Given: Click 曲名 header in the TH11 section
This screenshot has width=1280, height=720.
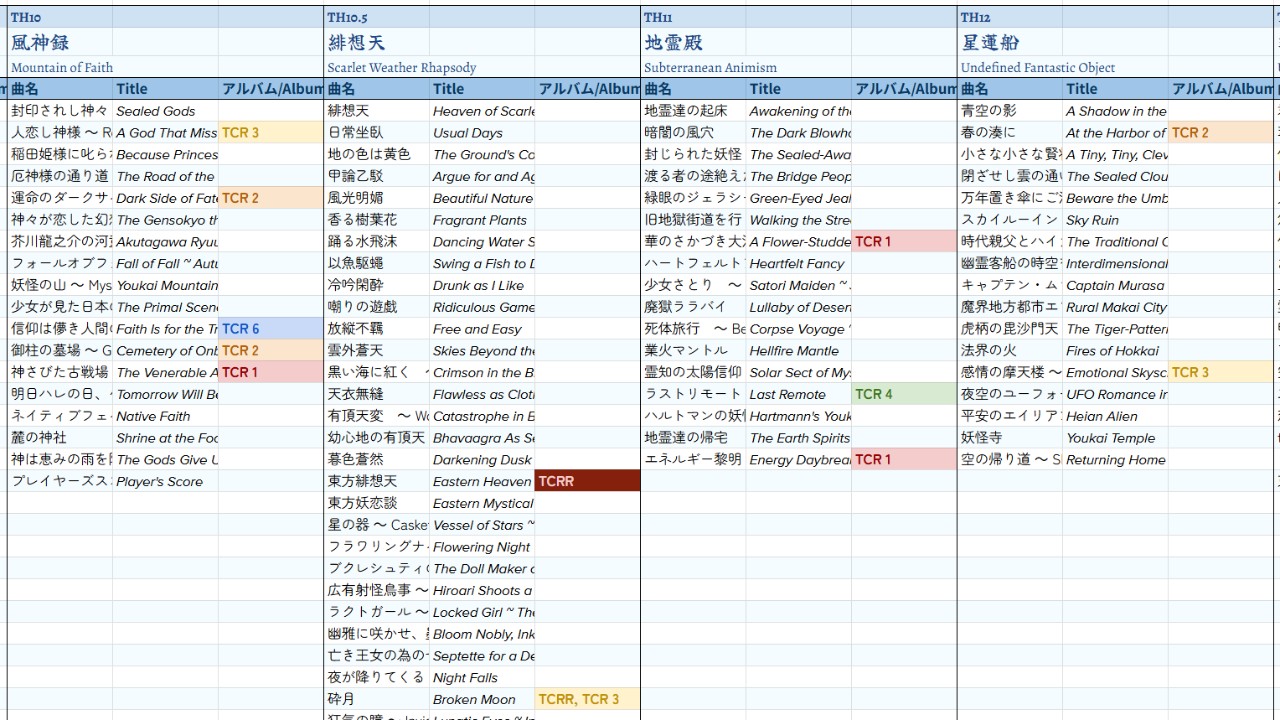Looking at the screenshot, I should tap(693, 89).
